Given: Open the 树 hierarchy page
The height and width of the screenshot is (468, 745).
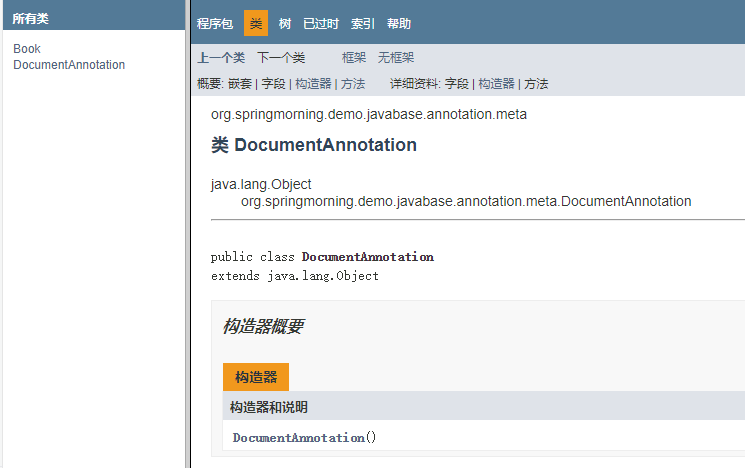Looking at the screenshot, I should pos(285,24).
